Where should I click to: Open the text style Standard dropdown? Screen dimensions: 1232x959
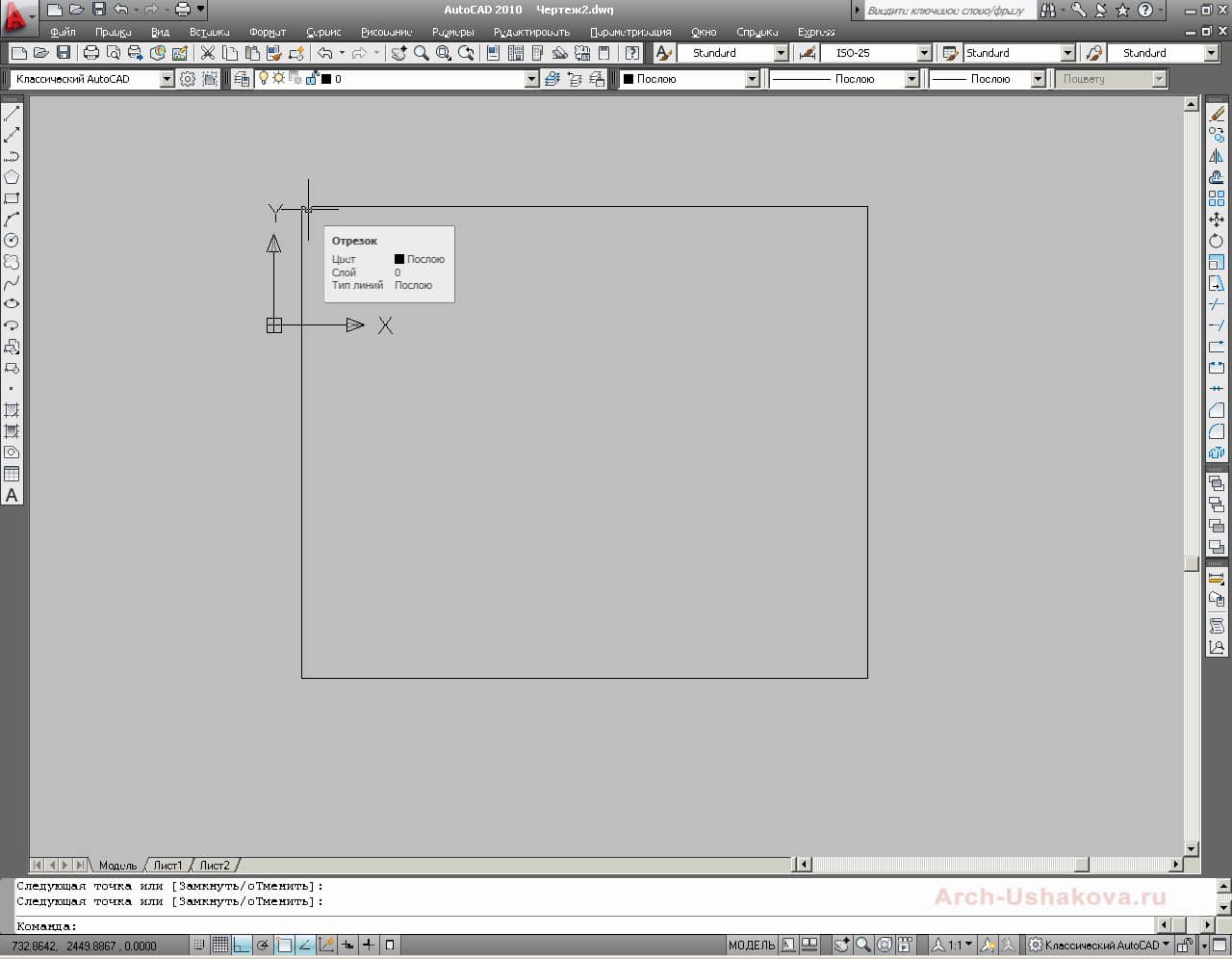[781, 53]
